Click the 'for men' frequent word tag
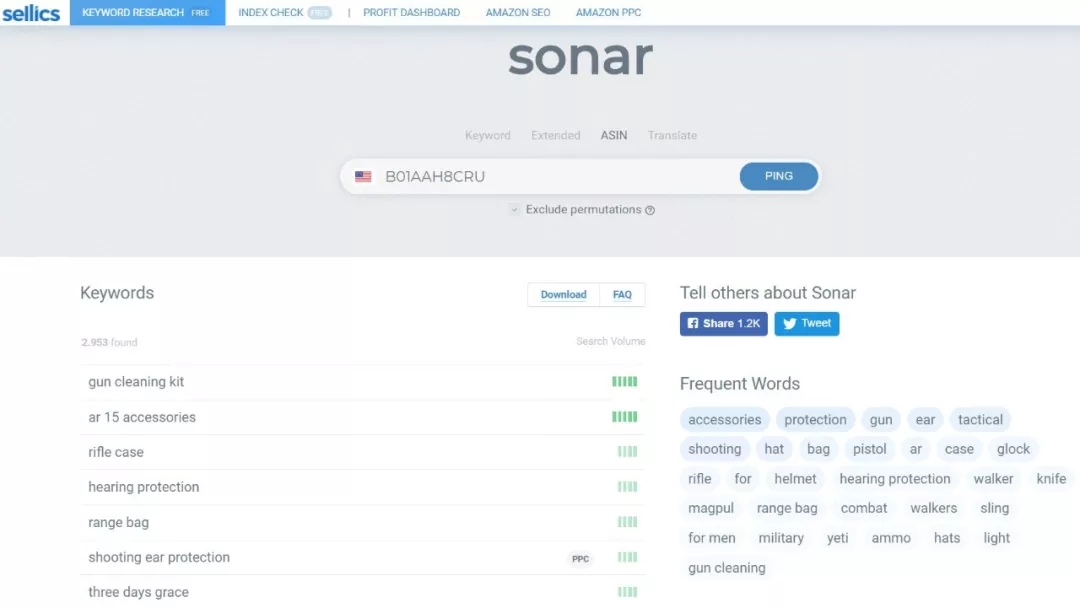 pos(712,538)
